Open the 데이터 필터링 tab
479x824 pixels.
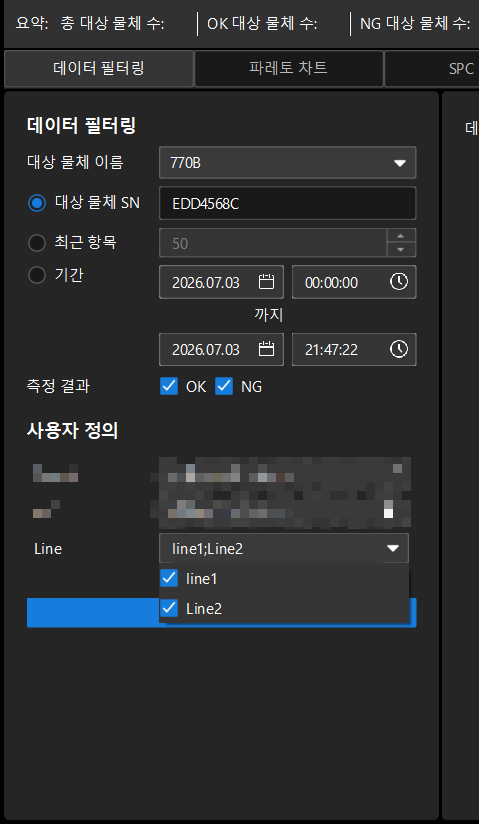point(99,68)
